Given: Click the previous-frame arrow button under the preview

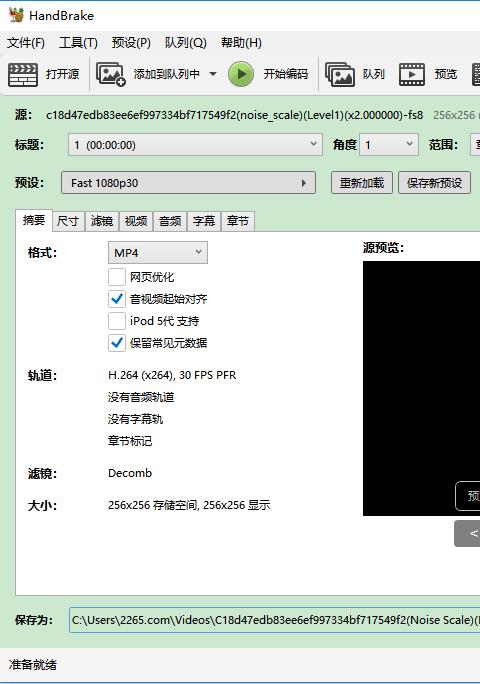Looking at the screenshot, I should click(x=467, y=533).
